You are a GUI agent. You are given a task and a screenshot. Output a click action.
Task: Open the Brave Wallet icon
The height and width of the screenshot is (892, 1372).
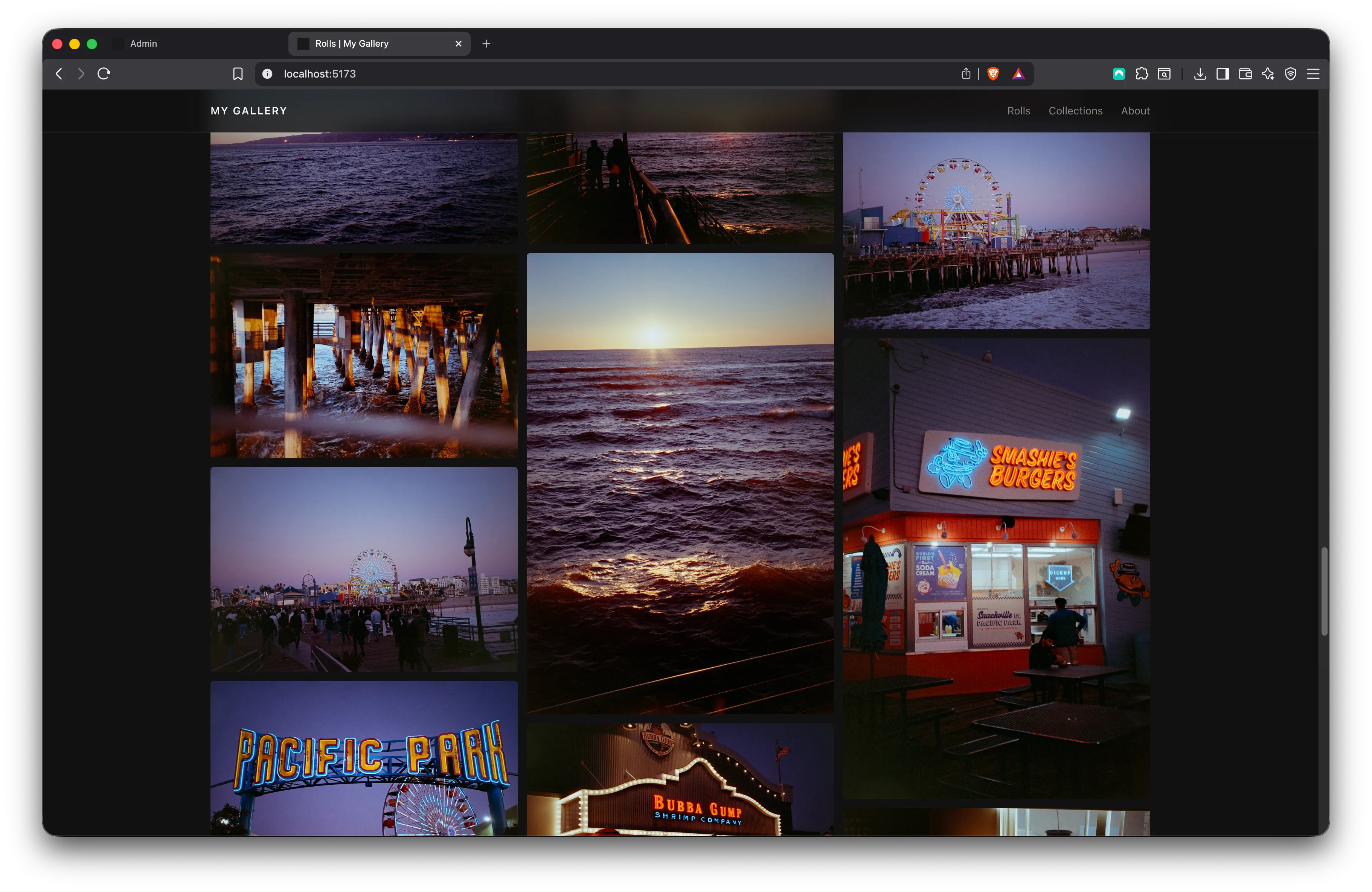[x=1245, y=73]
